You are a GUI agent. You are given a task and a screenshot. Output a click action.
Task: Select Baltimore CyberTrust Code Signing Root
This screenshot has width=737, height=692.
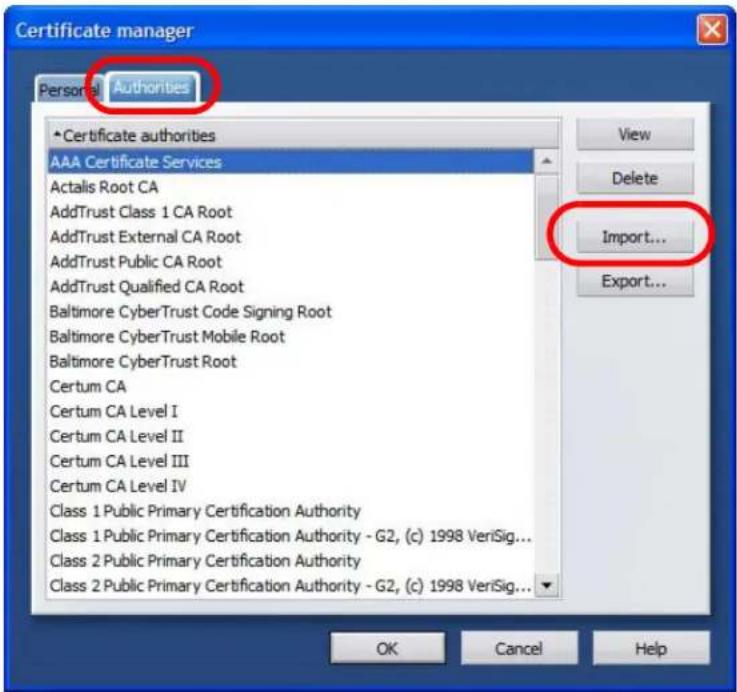pyautogui.click(x=290, y=312)
